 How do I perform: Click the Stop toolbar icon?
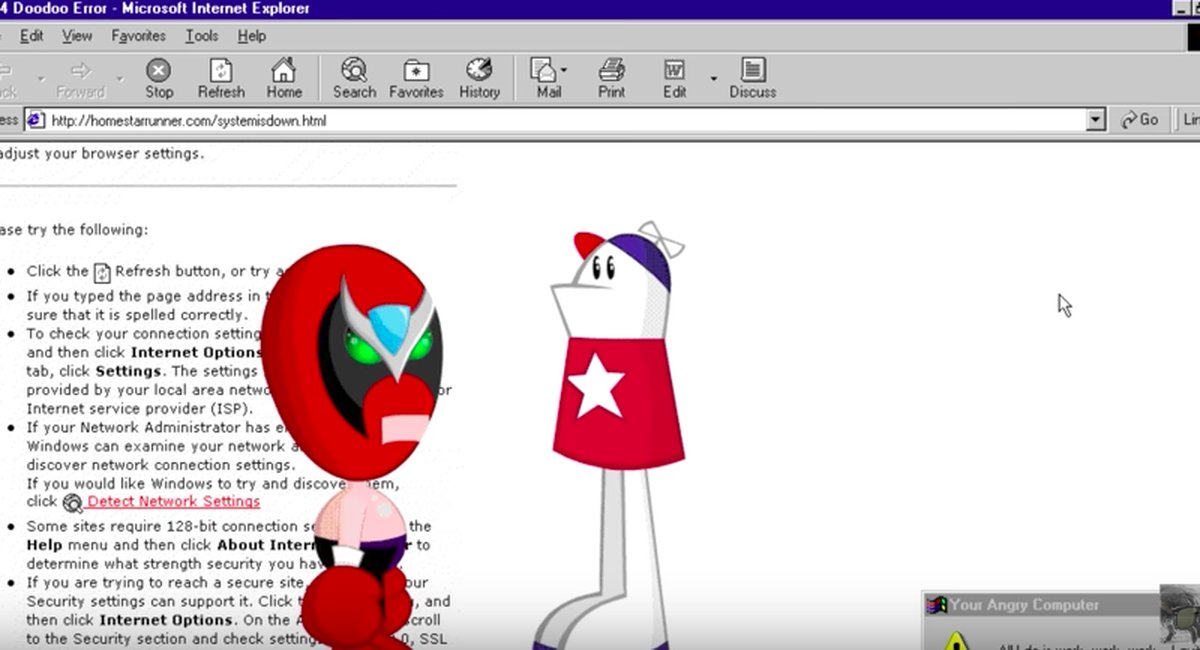(159, 78)
